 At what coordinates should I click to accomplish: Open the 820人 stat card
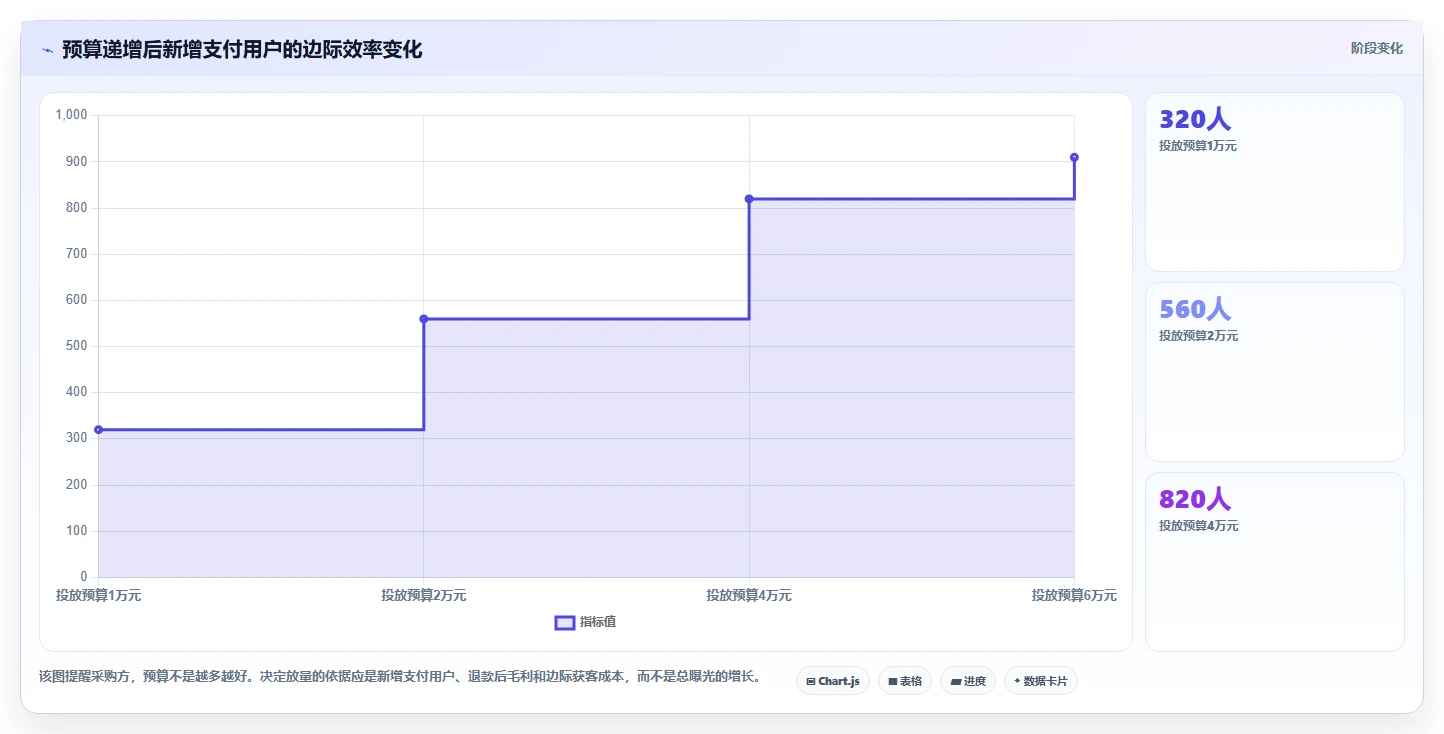pos(1275,562)
